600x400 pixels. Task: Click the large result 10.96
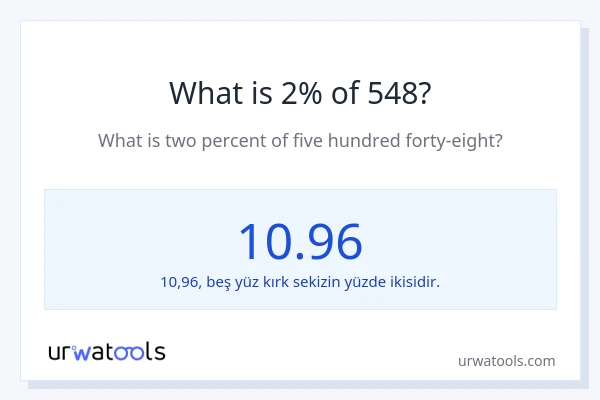[300, 241]
